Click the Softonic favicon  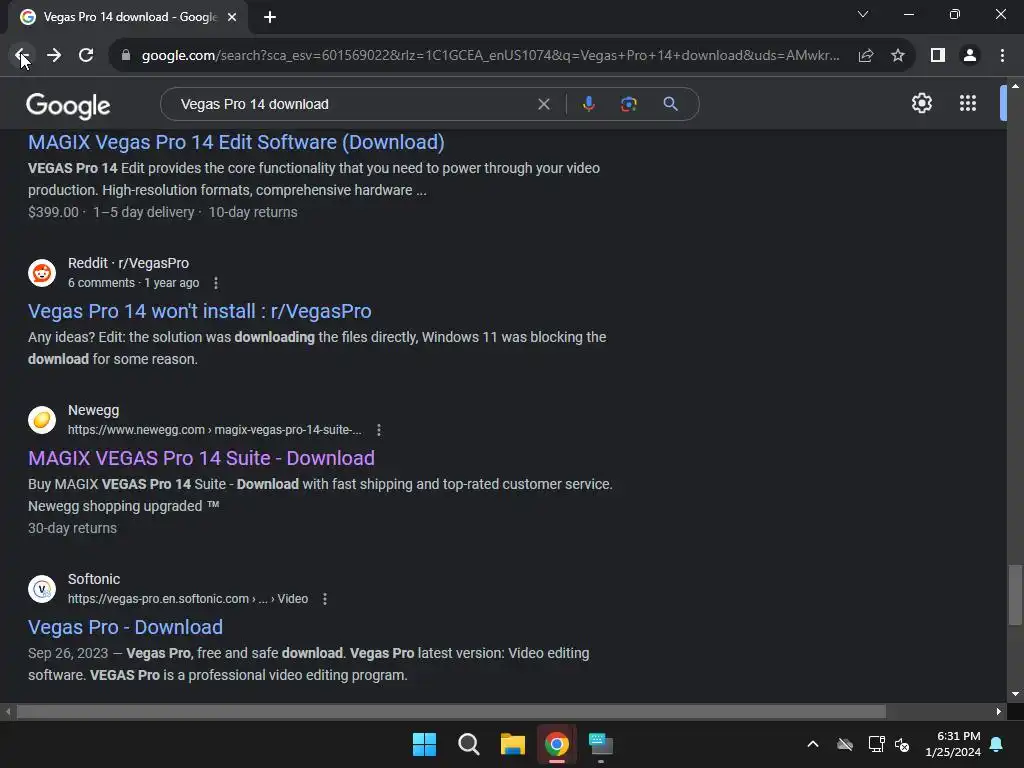point(42,589)
